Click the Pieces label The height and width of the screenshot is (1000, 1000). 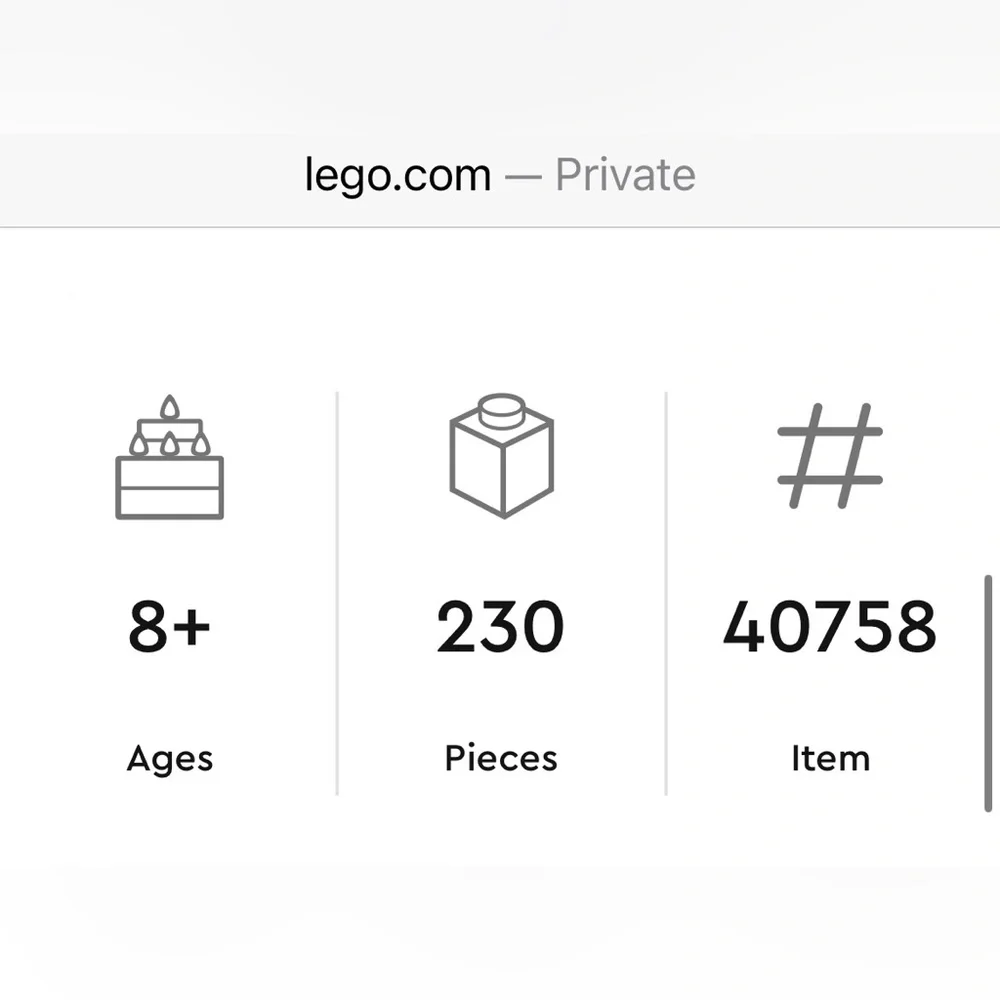pos(501,758)
